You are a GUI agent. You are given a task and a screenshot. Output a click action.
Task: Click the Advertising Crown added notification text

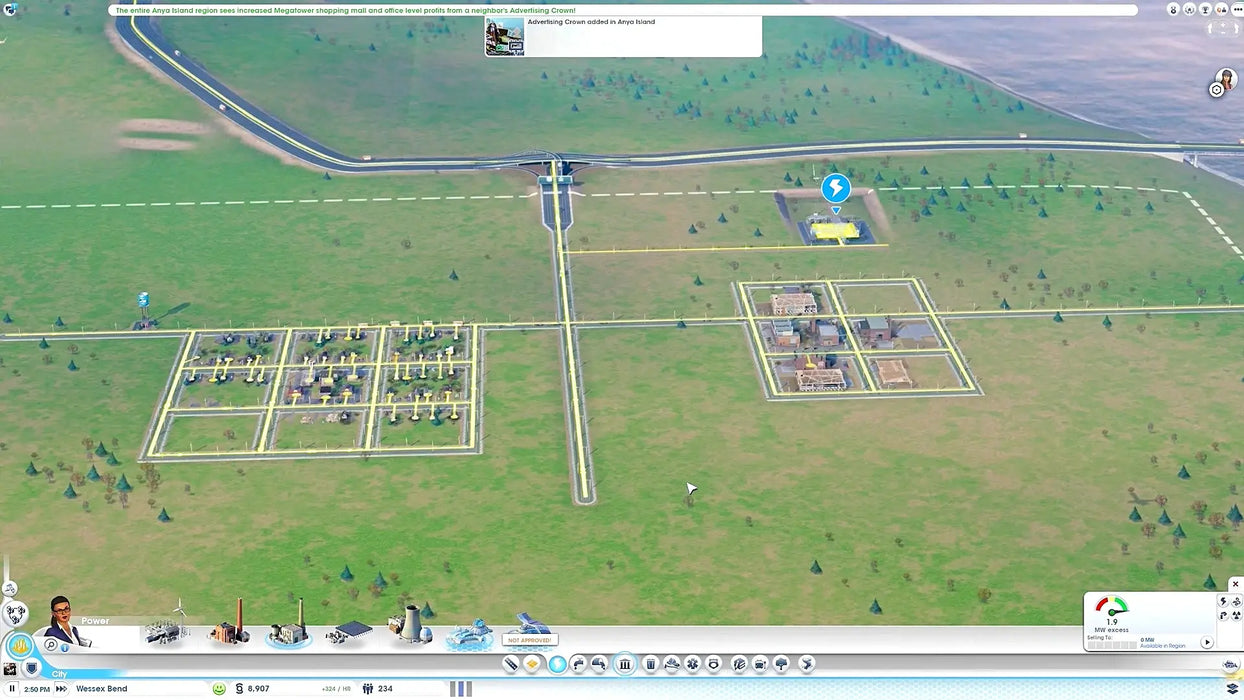click(591, 22)
